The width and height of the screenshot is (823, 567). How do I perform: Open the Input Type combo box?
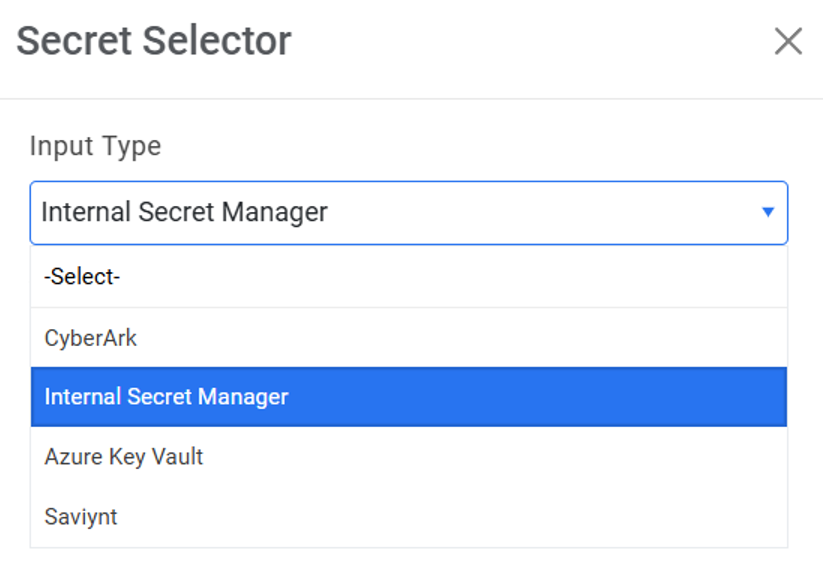point(408,212)
